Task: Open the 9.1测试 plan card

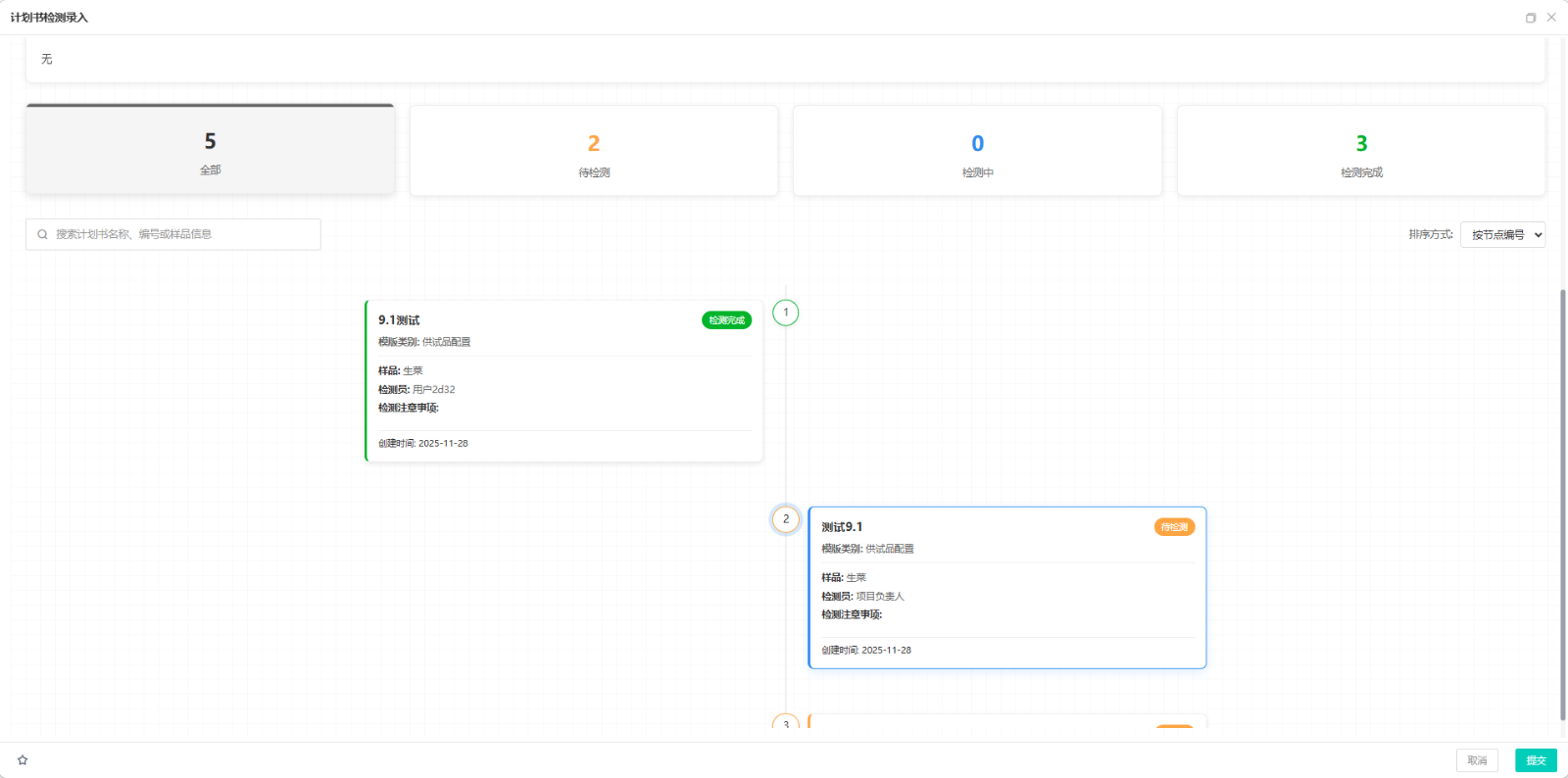Action: click(564, 380)
